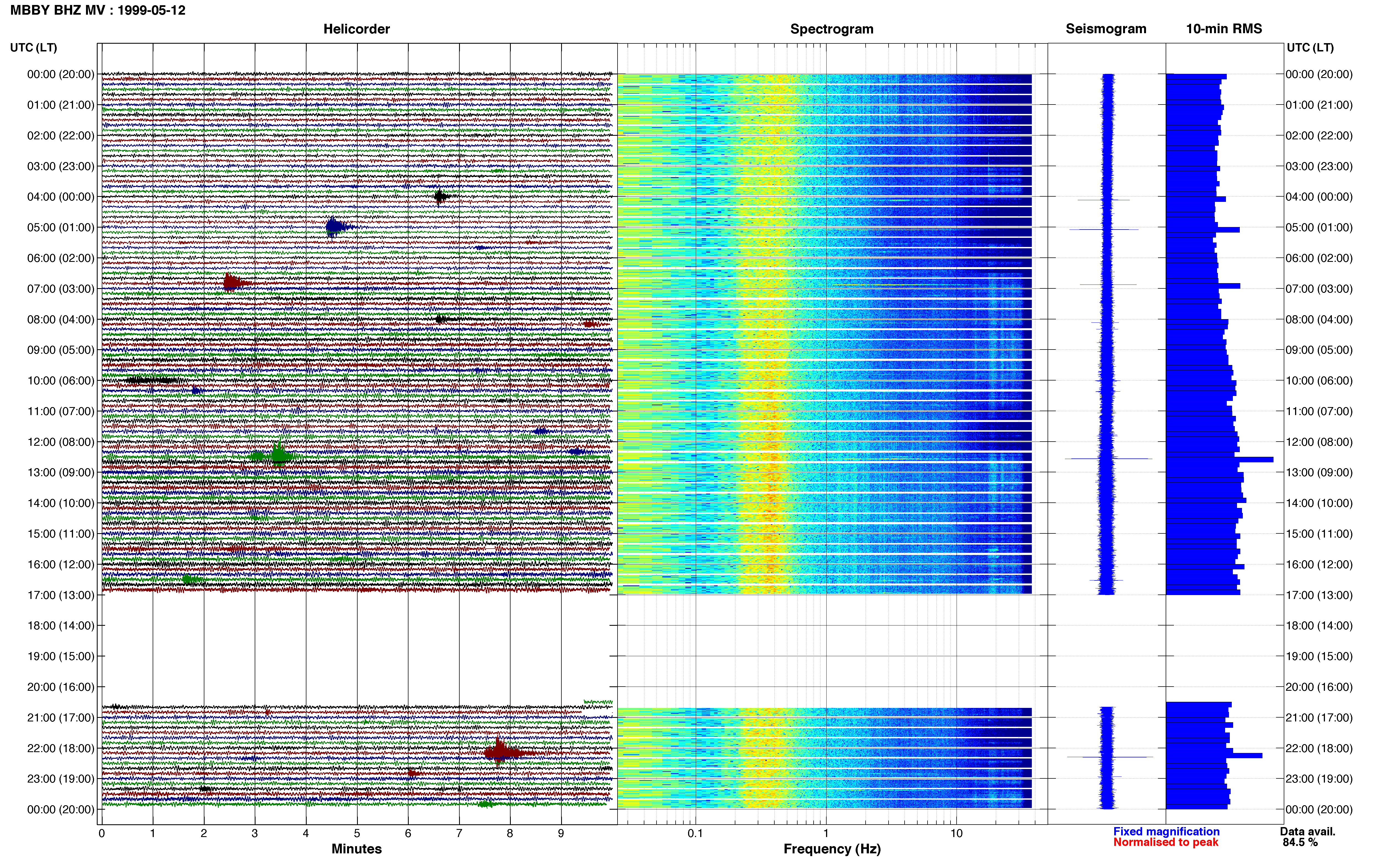
Task: Click "22:00 (18:00)" label beside the helicorder
Action: pyautogui.click(x=61, y=748)
